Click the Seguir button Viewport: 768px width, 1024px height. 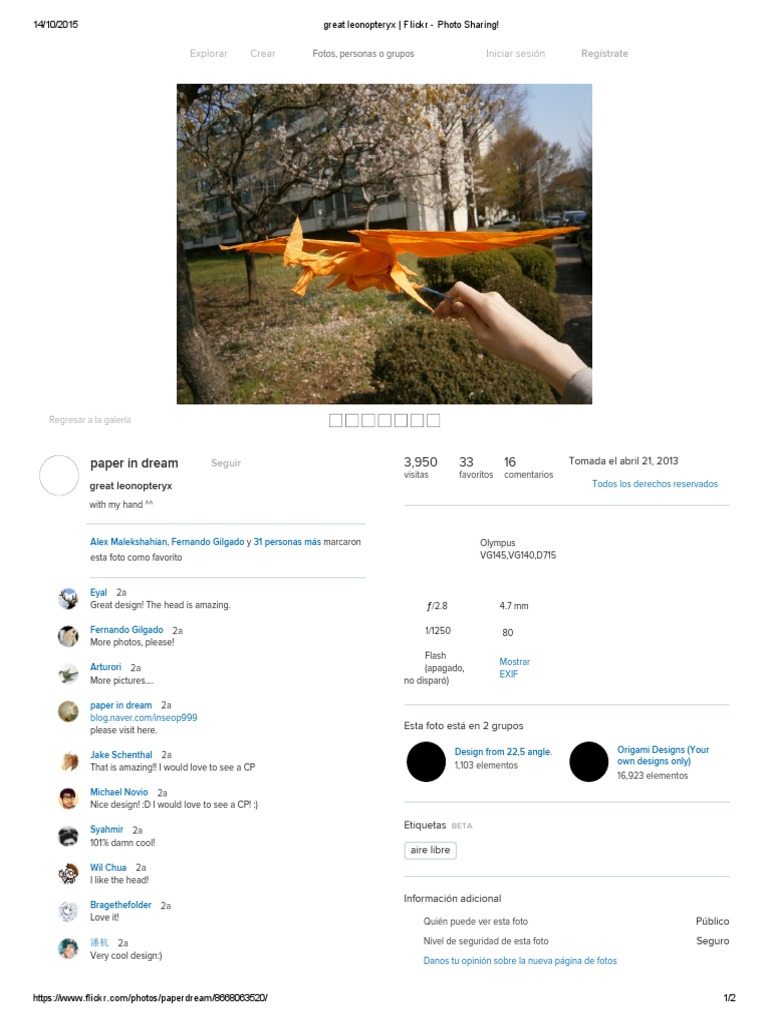point(226,463)
